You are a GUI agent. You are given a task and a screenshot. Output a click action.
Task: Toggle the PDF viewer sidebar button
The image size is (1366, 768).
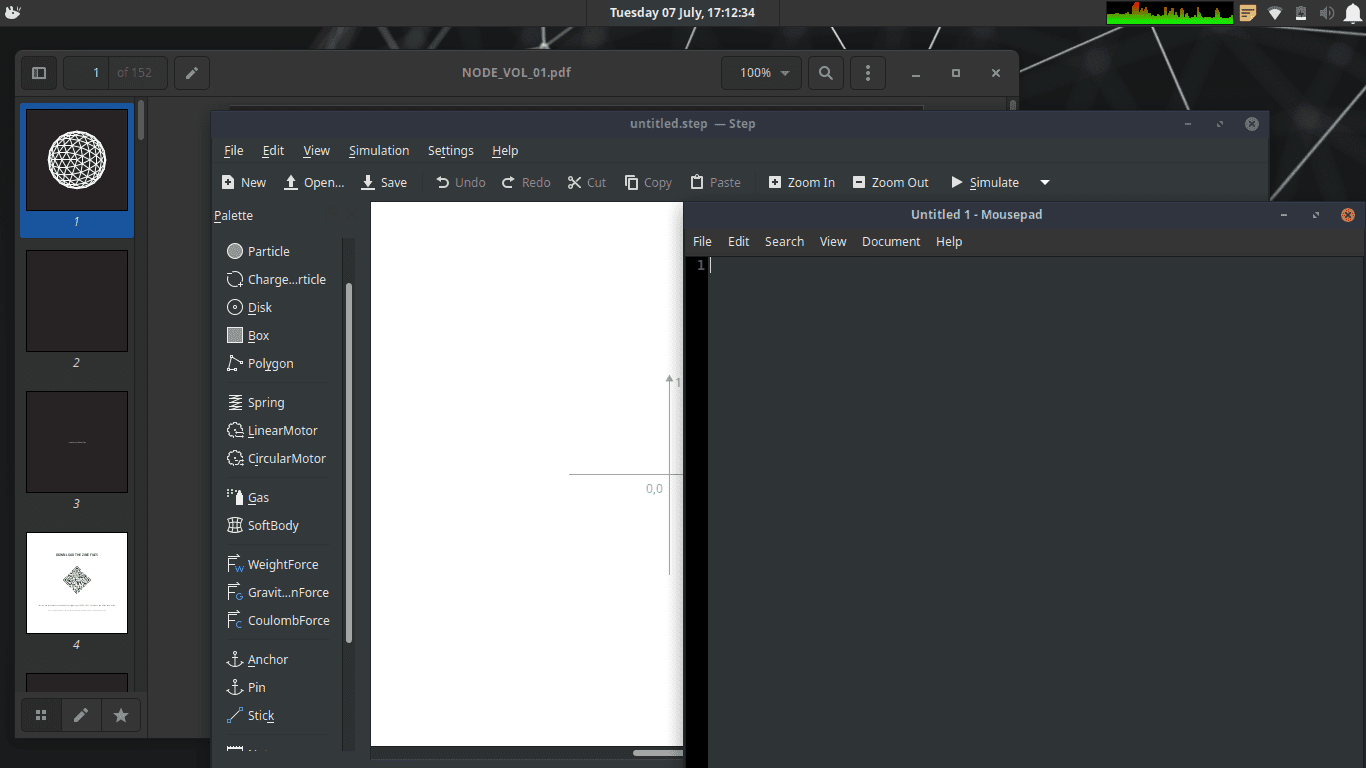point(39,73)
